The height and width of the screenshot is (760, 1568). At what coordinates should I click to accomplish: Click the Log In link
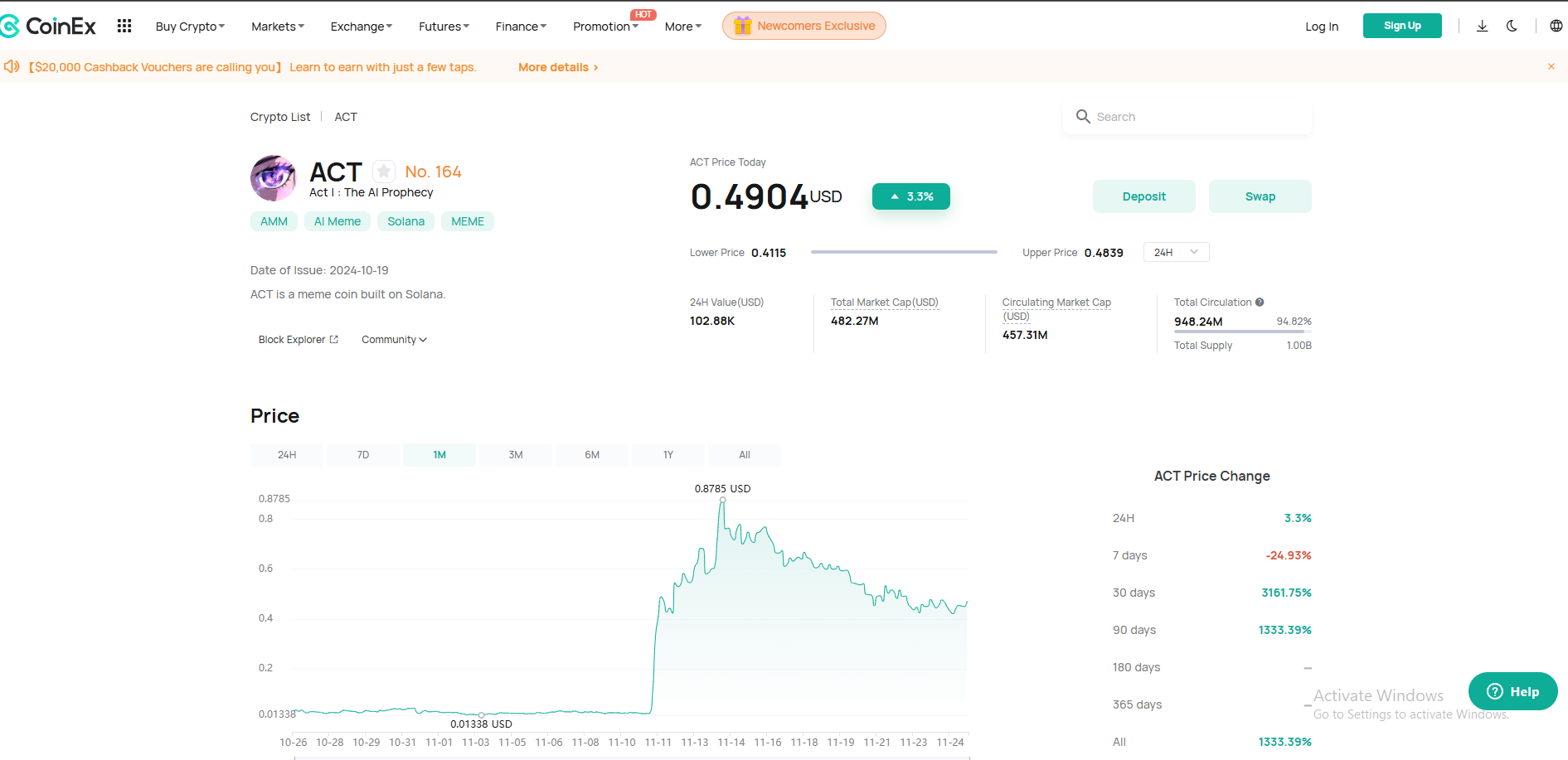[x=1322, y=27]
